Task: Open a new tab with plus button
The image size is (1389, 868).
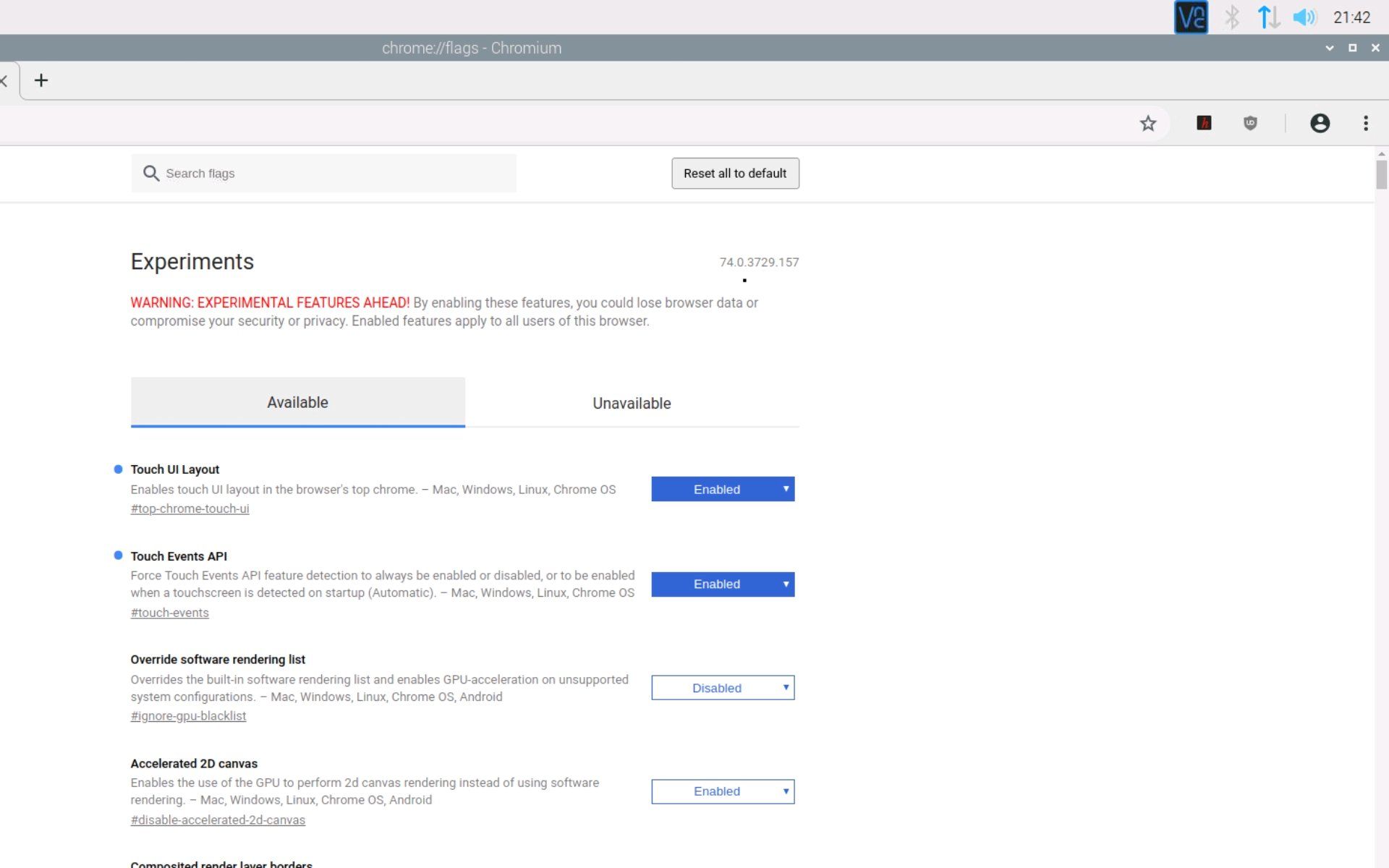Action: coord(41,80)
